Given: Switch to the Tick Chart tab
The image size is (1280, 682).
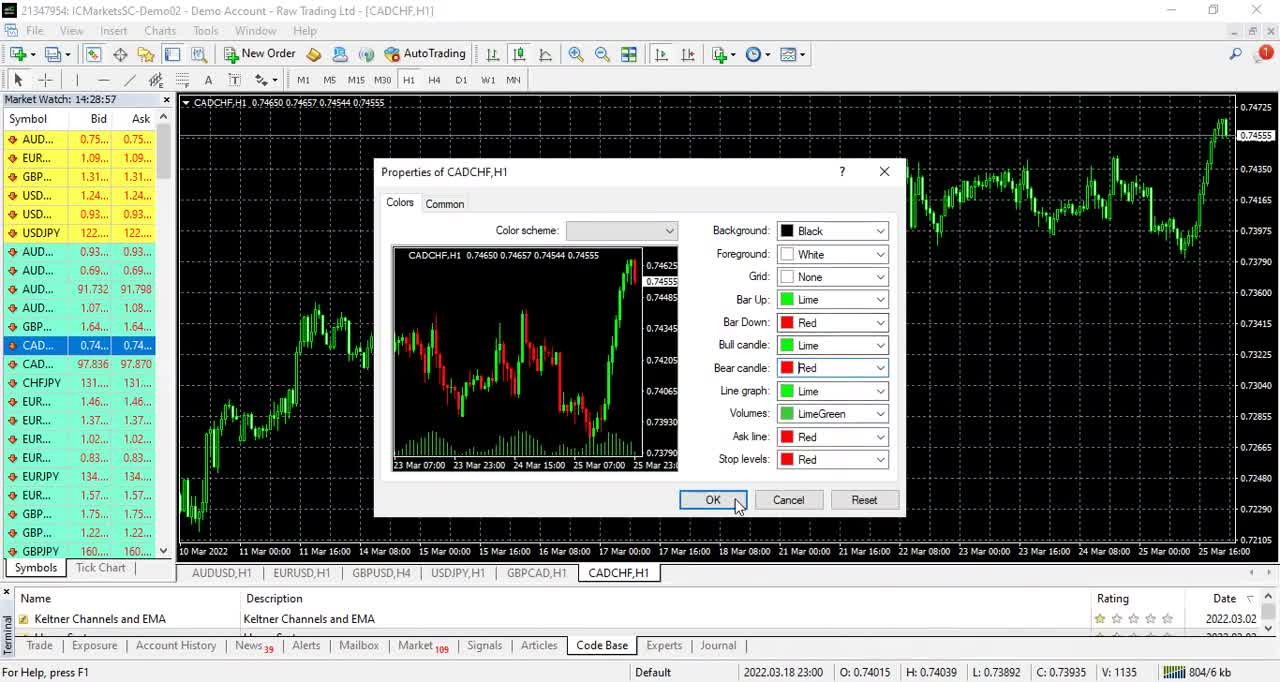Looking at the screenshot, I should (101, 568).
